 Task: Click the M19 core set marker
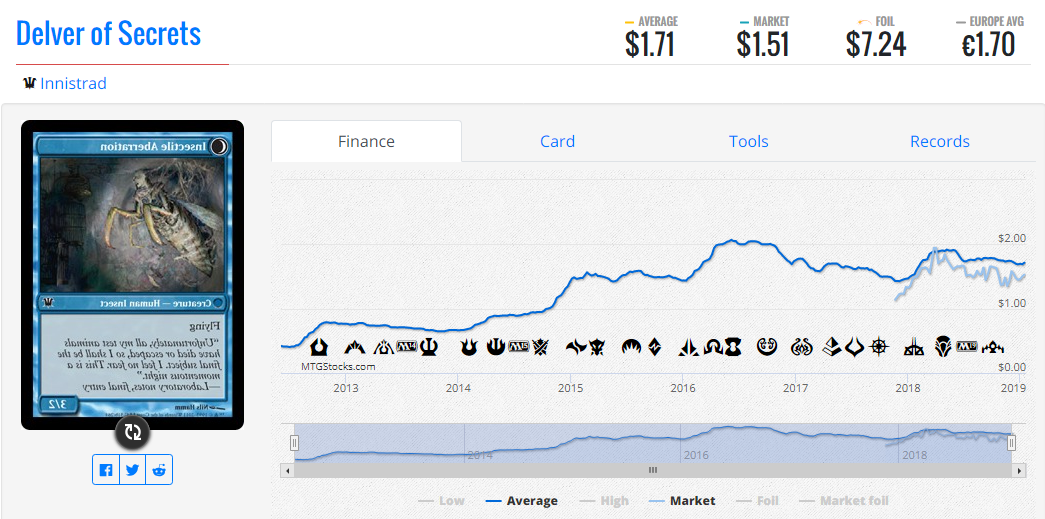pos(967,346)
